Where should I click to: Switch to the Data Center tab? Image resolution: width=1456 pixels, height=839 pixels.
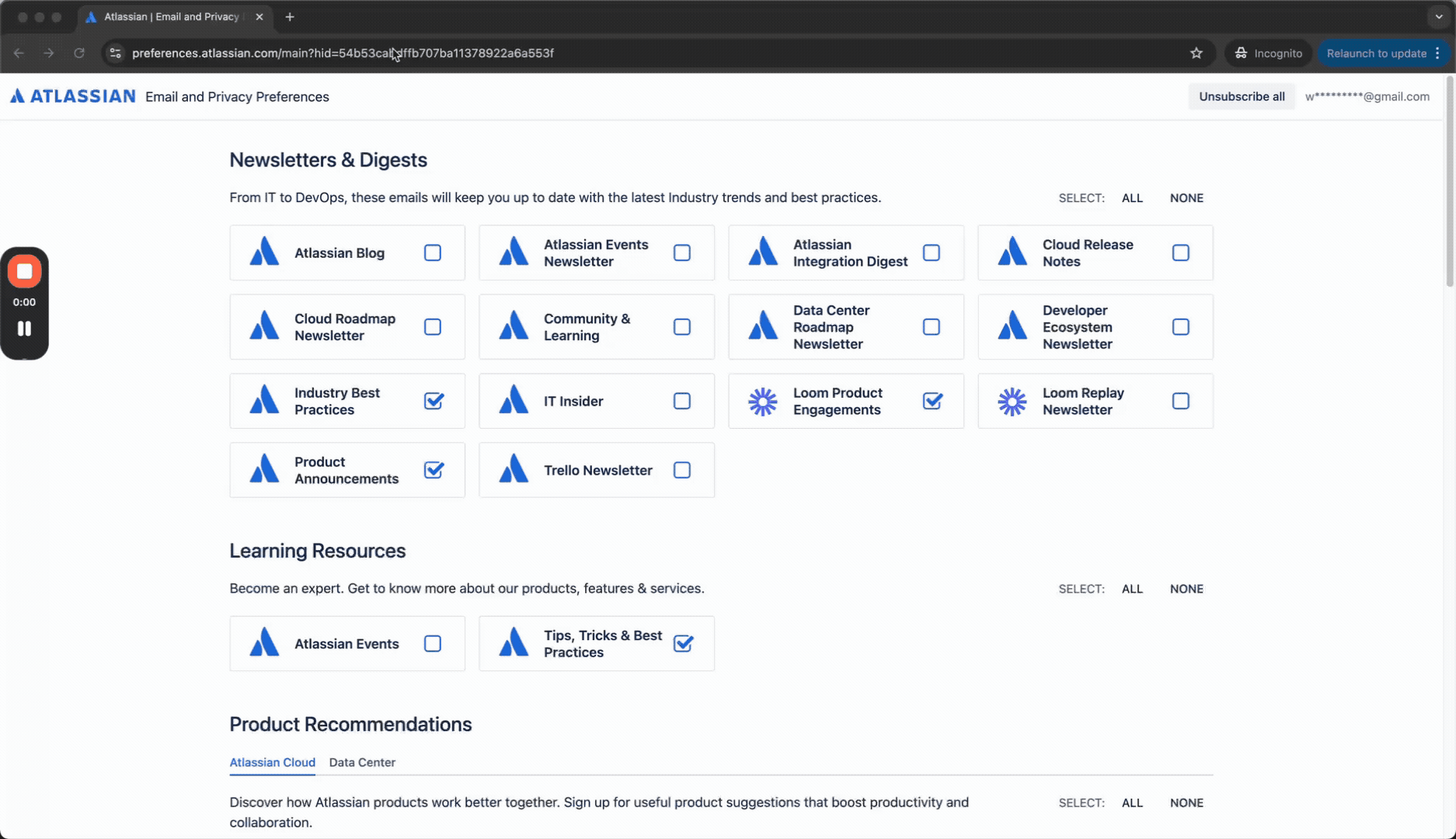tap(362, 762)
